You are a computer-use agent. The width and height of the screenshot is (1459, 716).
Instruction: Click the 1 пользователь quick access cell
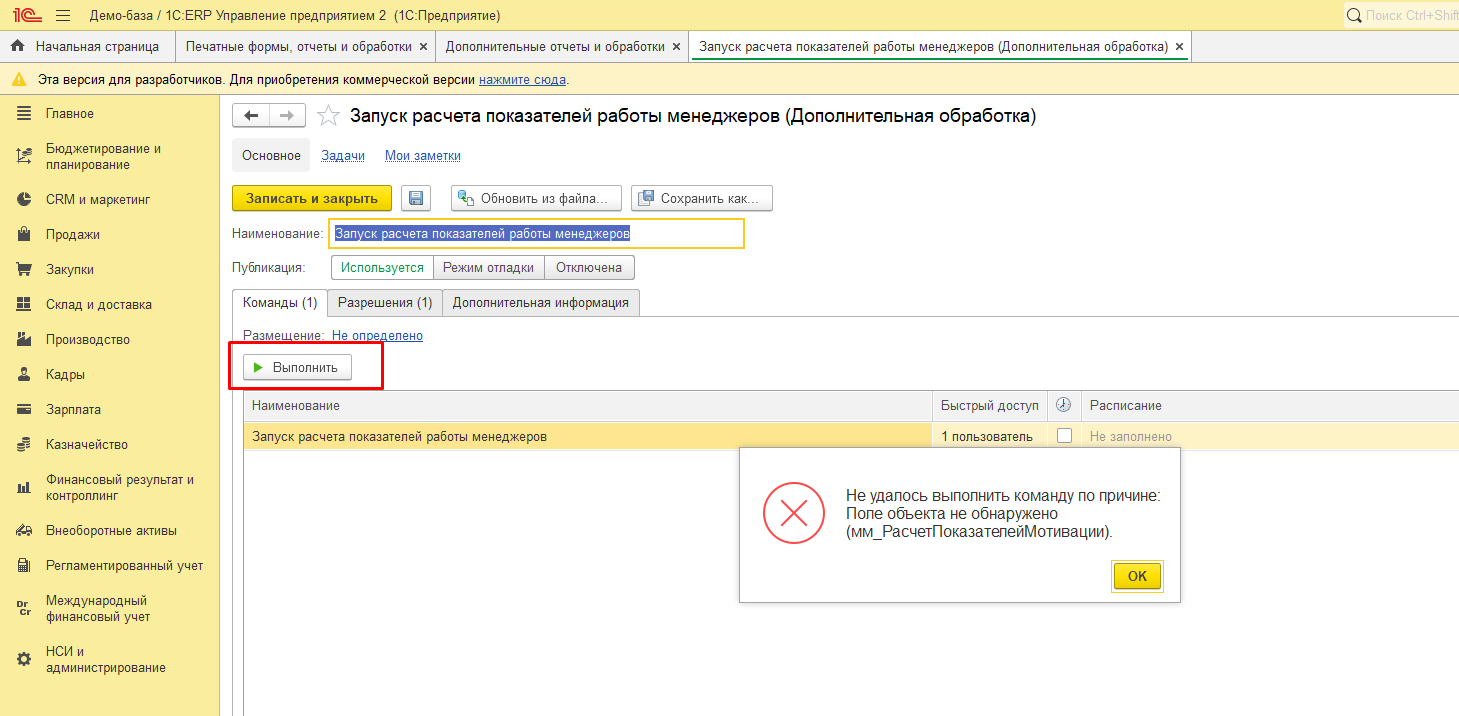990,436
